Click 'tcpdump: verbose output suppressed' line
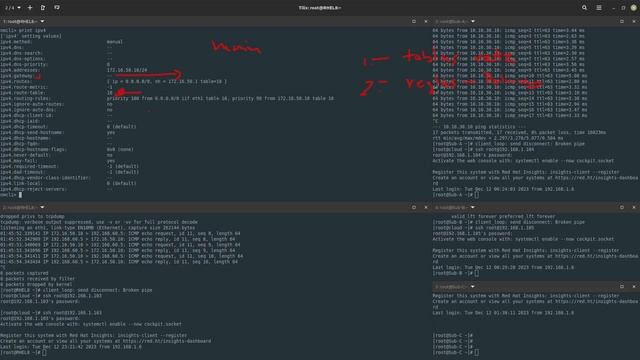The width and height of the screenshot is (640, 360). [x=99, y=222]
